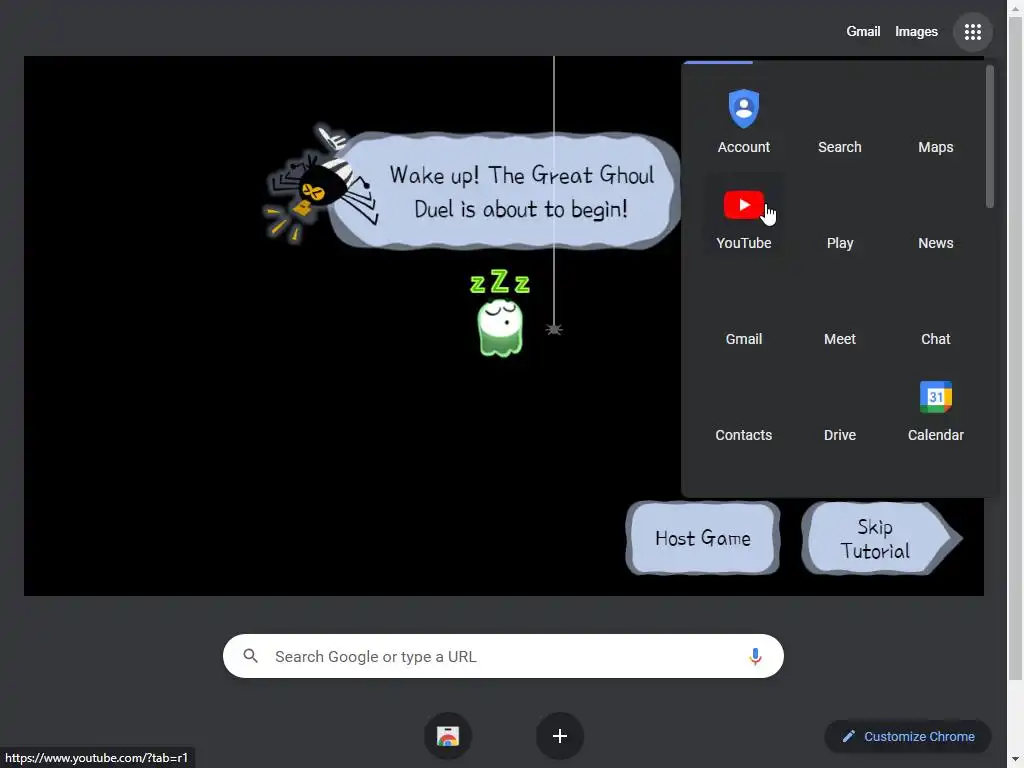1024x768 pixels.
Task: Add a new shortcut with plus icon
Action: [x=559, y=736]
